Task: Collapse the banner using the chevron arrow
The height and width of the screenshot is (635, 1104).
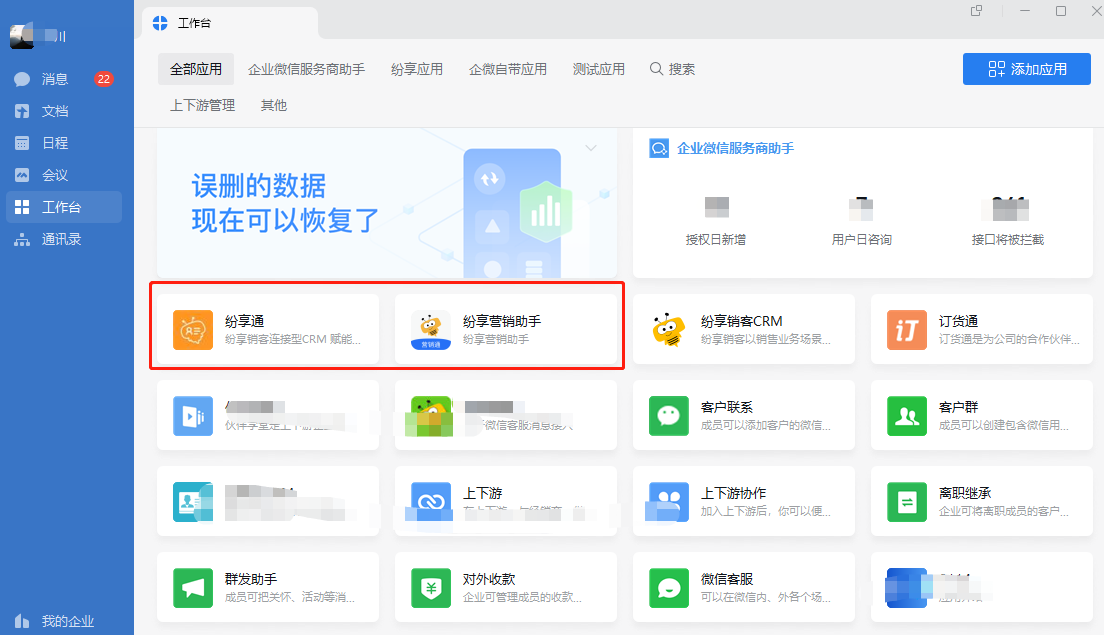Action: click(x=591, y=148)
